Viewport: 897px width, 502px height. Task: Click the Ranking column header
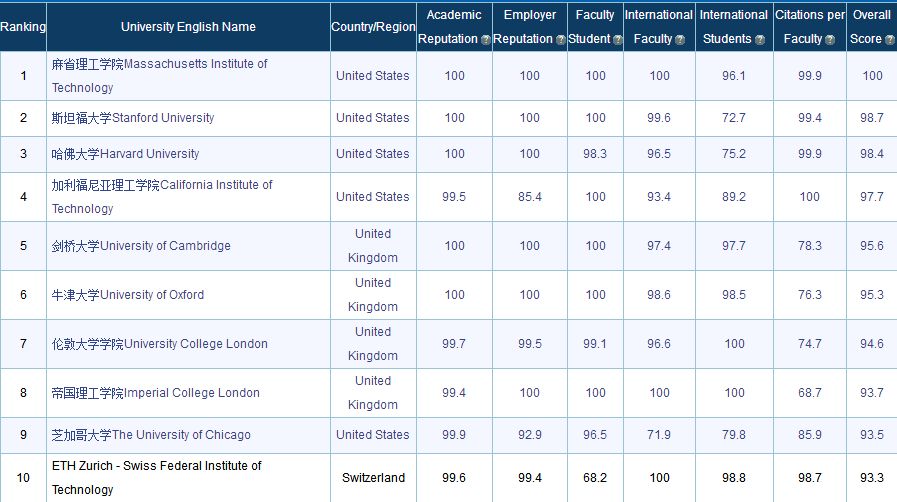coord(23,27)
